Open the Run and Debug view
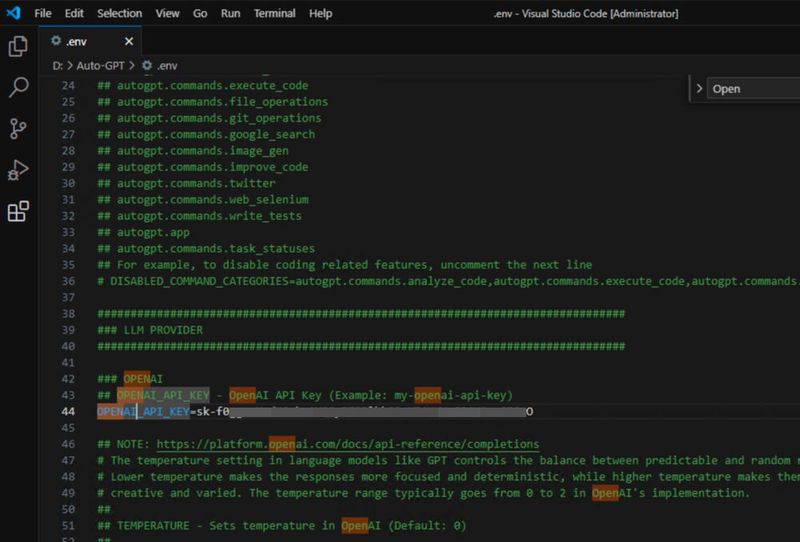The height and width of the screenshot is (542, 800). tap(18, 170)
